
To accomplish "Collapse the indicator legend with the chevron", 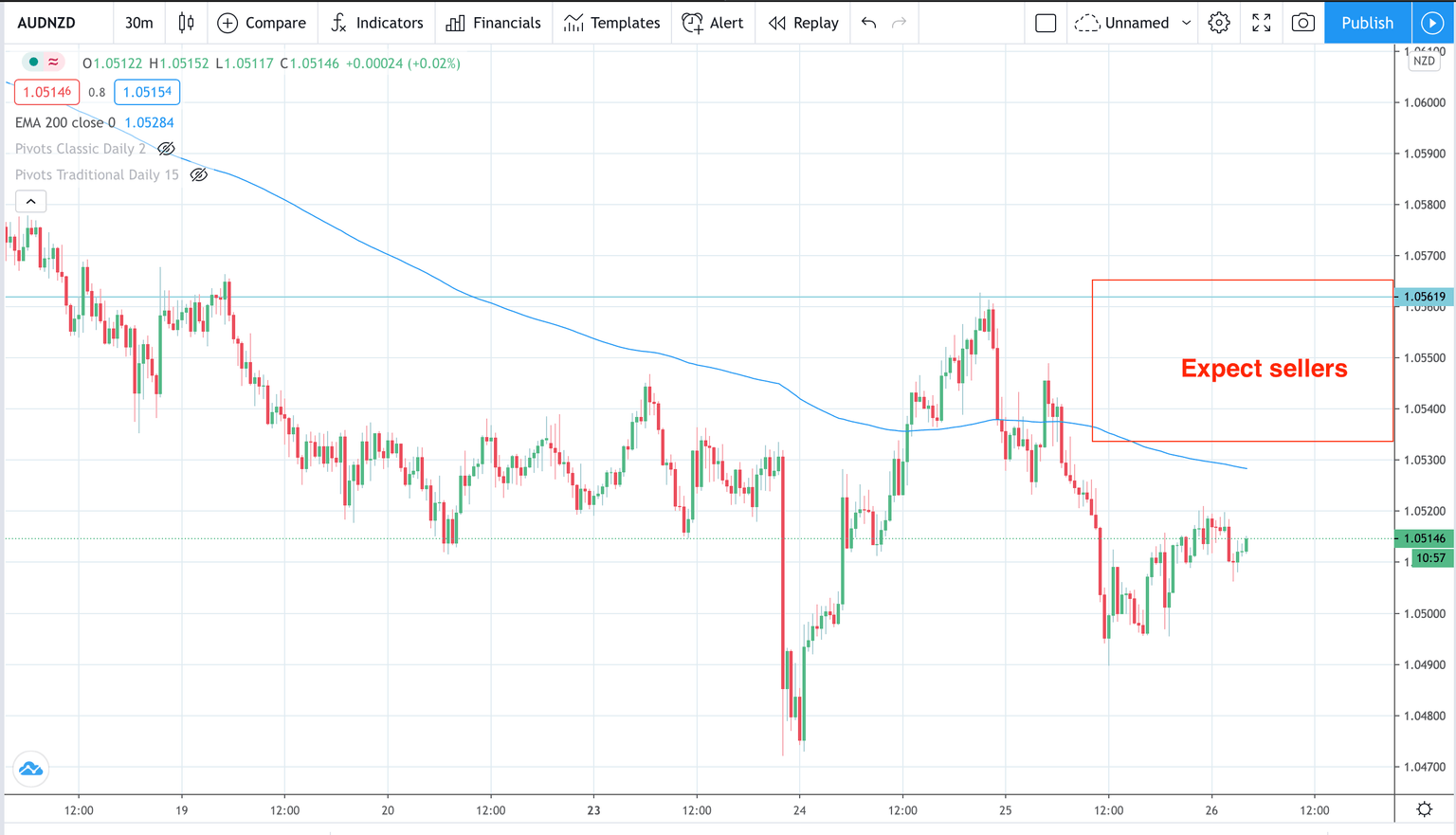I will [x=30, y=201].
